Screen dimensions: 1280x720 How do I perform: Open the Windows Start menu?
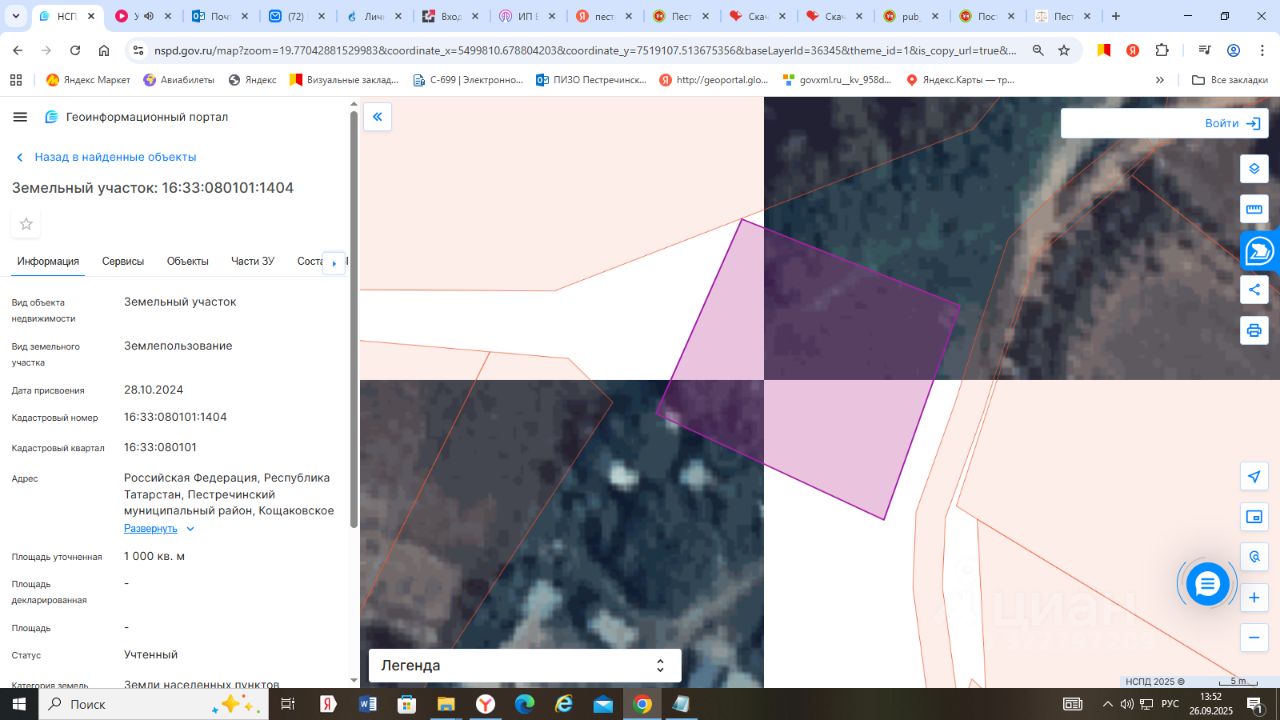(x=19, y=704)
